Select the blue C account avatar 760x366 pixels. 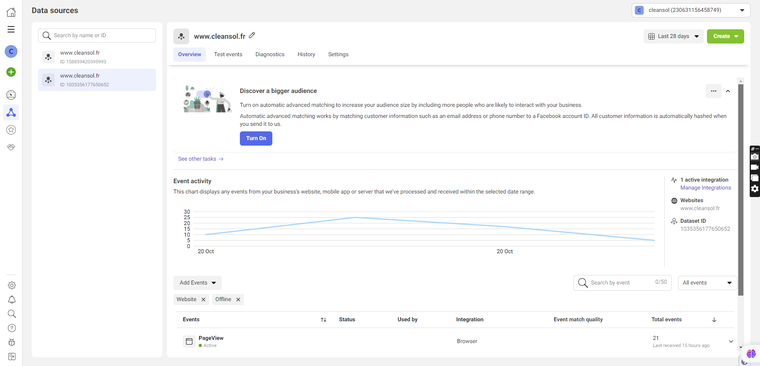[11, 51]
